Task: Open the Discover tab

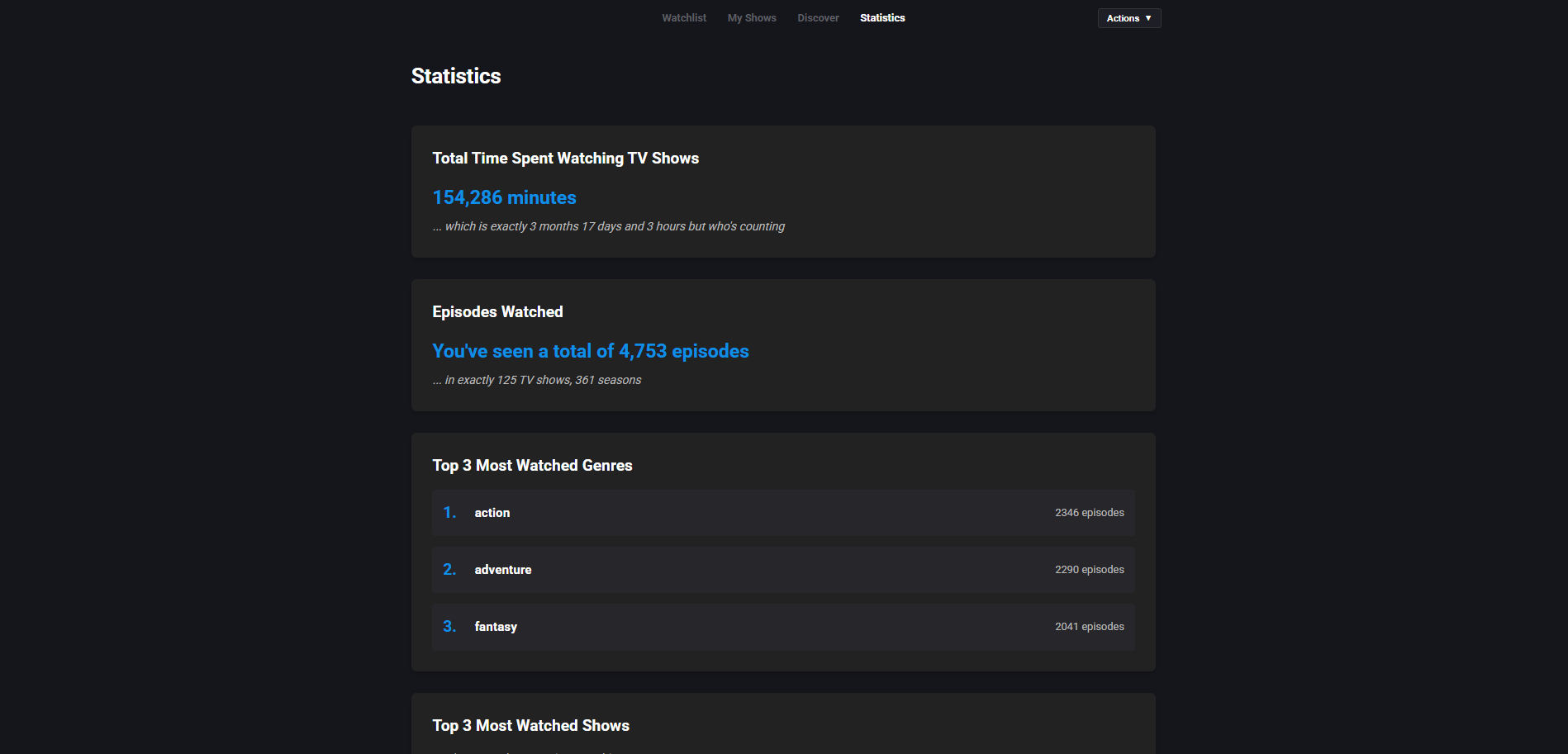Action: (817, 18)
